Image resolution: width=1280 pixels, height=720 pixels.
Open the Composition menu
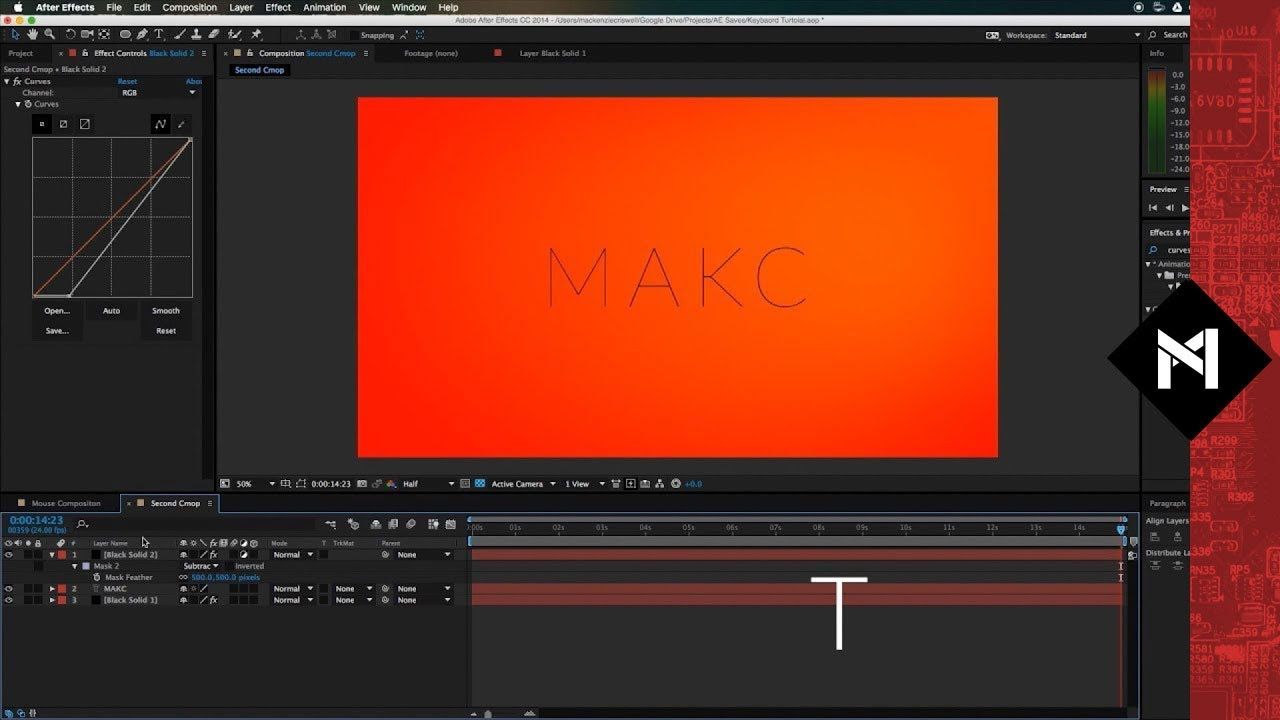pyautogui.click(x=189, y=7)
